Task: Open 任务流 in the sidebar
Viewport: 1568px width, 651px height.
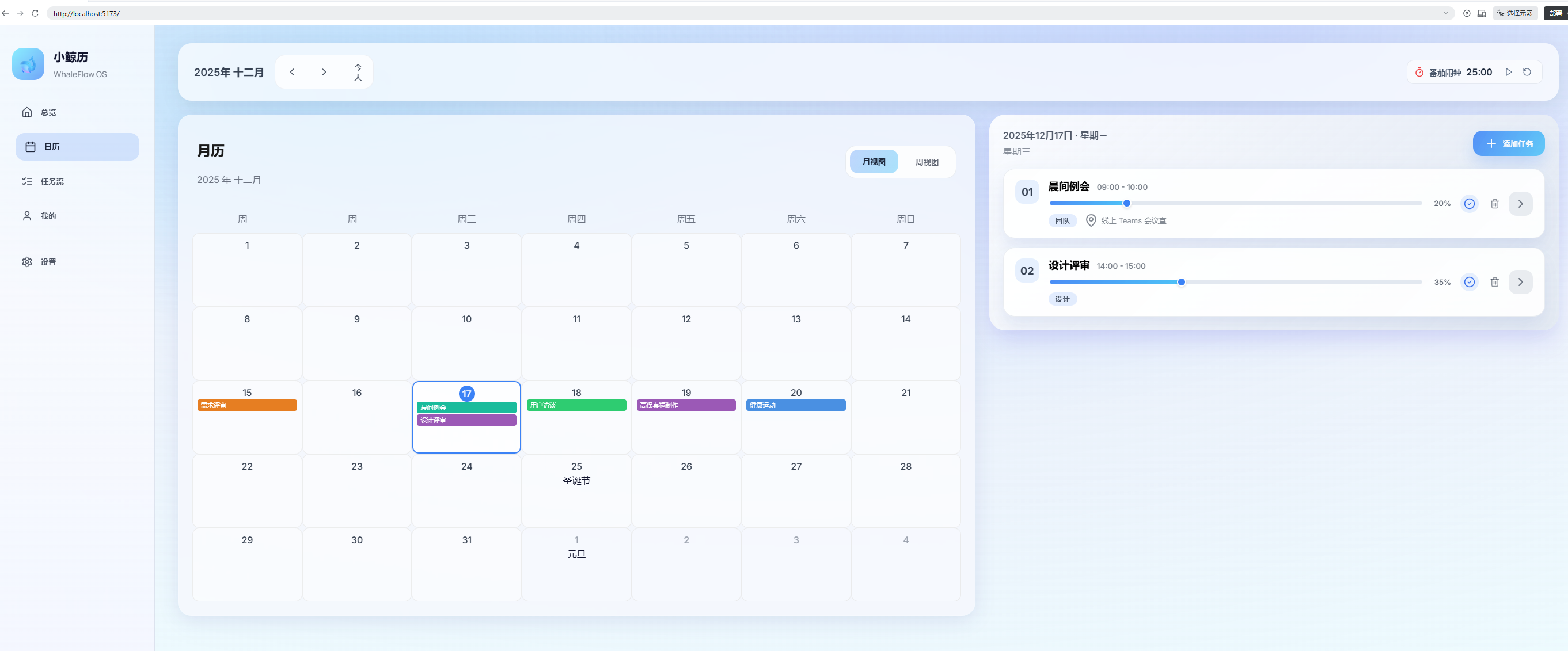Action: tap(51, 181)
